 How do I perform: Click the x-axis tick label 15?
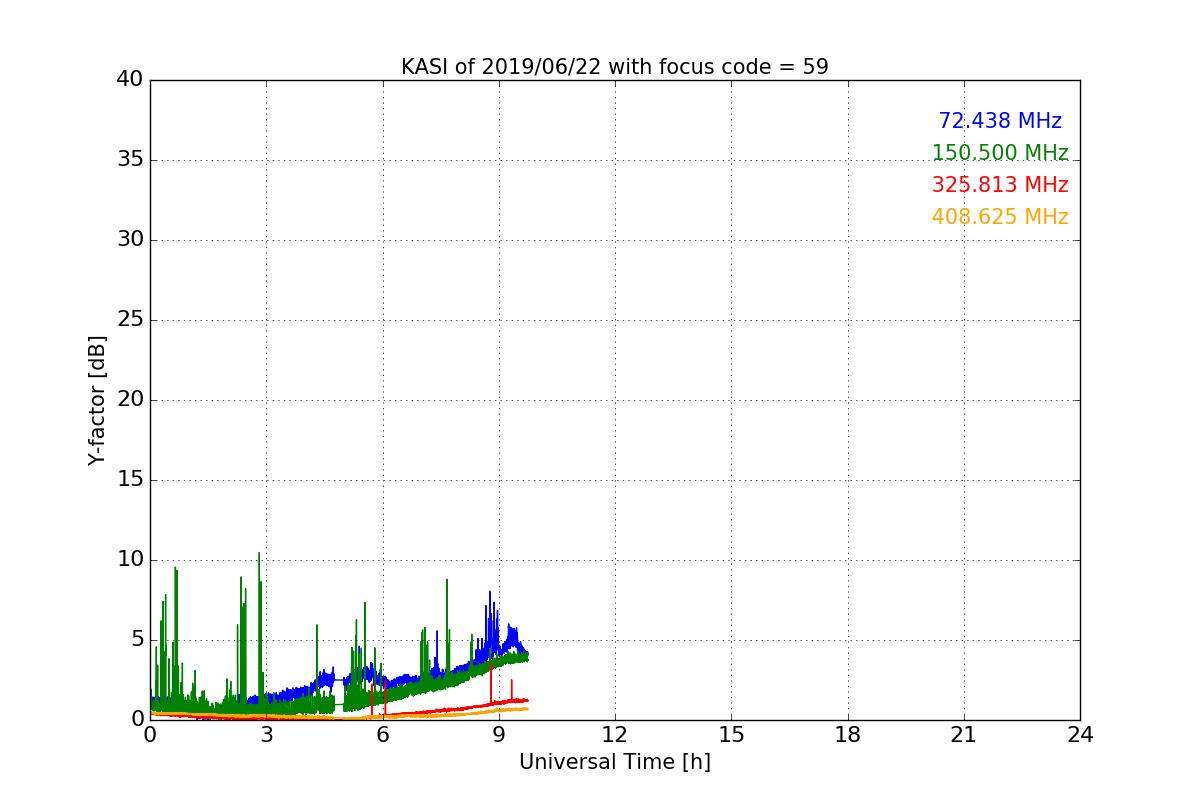click(731, 735)
